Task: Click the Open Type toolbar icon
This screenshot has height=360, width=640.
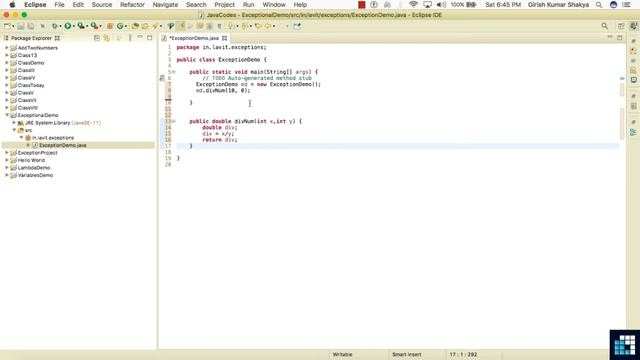Action: (135, 26)
